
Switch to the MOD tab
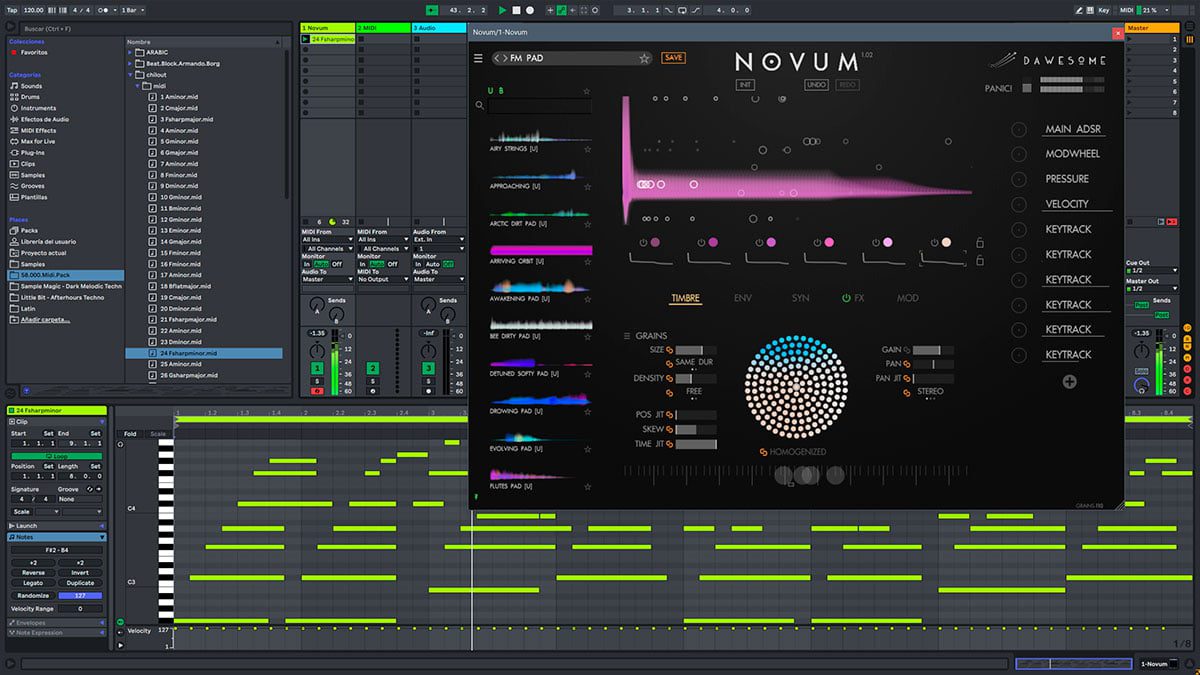[x=907, y=298]
